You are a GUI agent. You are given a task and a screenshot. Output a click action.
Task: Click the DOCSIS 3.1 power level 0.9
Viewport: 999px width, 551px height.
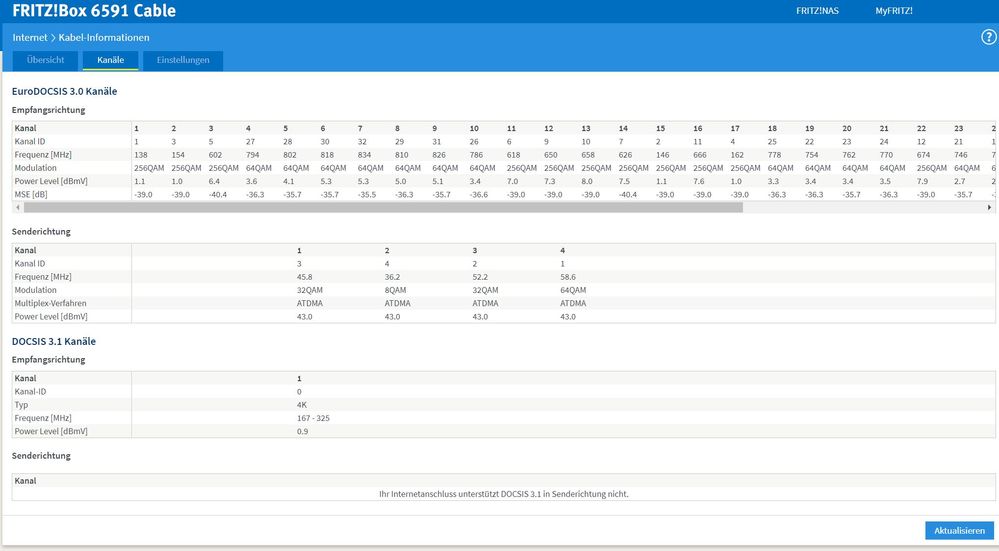(303, 432)
